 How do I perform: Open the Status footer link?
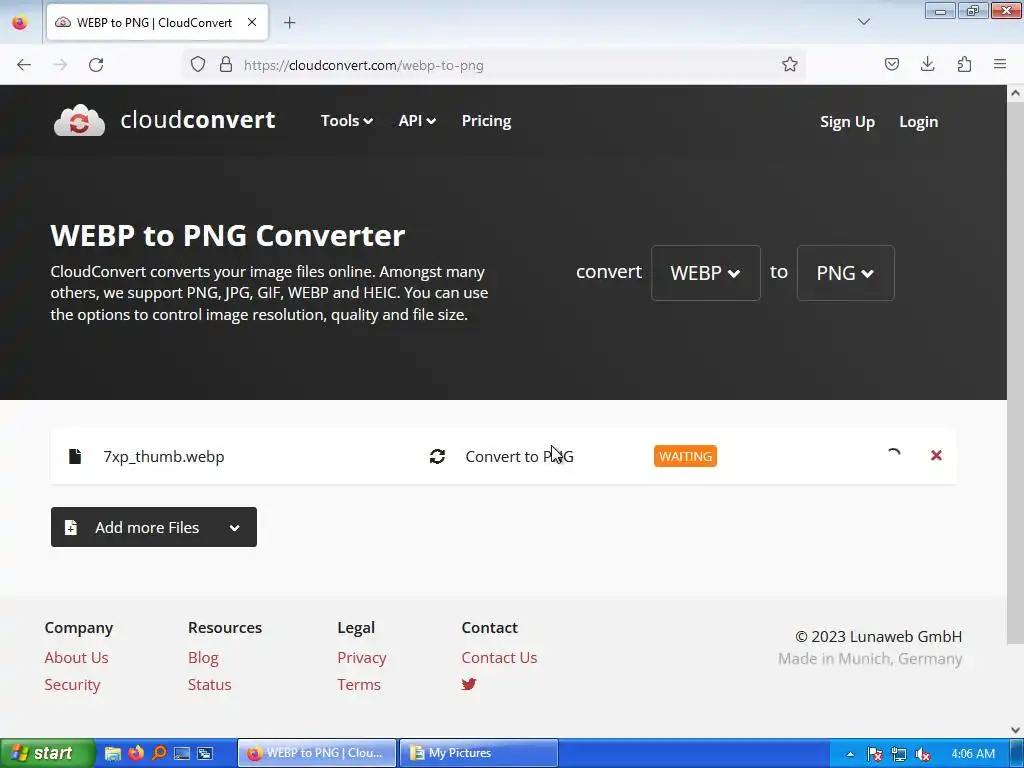pos(210,684)
